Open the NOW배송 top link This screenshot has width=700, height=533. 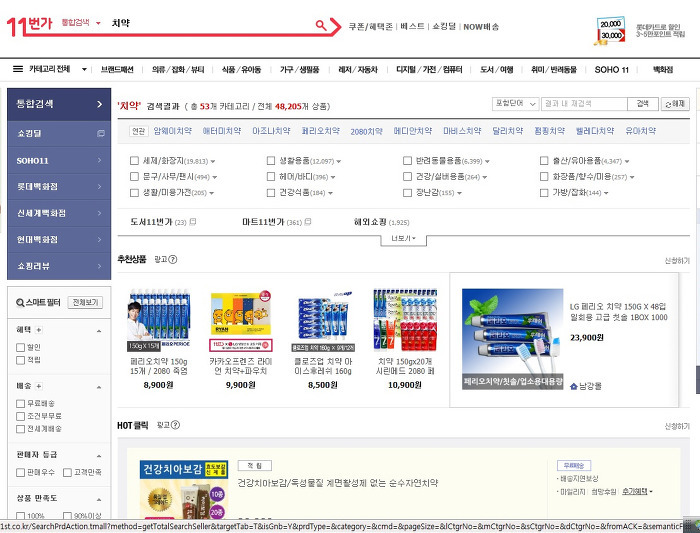(x=481, y=27)
